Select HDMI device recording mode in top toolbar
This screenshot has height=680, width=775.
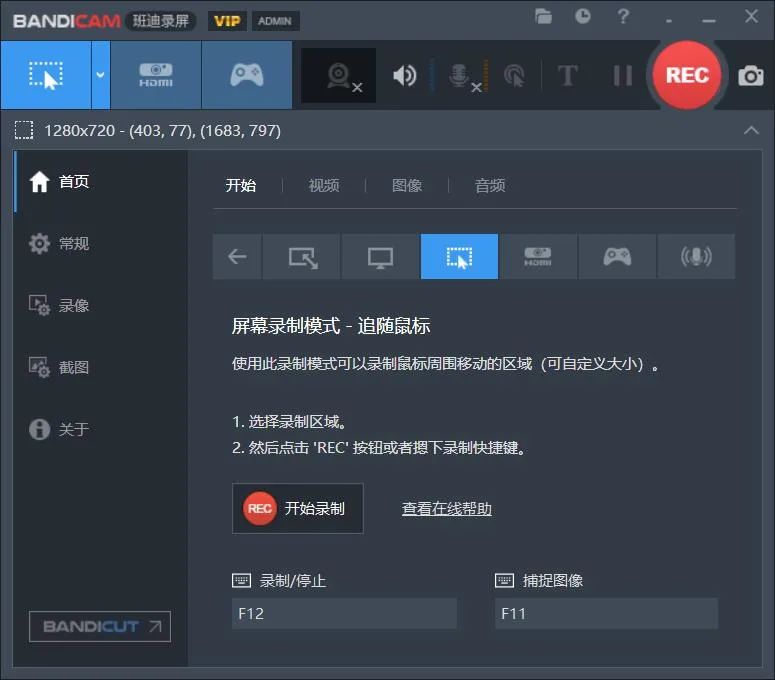(x=156, y=75)
